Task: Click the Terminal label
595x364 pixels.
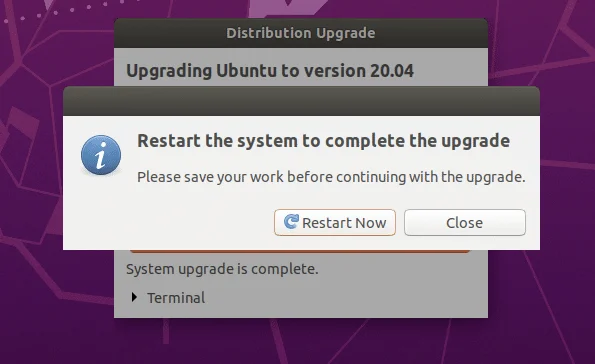Action: [x=176, y=298]
